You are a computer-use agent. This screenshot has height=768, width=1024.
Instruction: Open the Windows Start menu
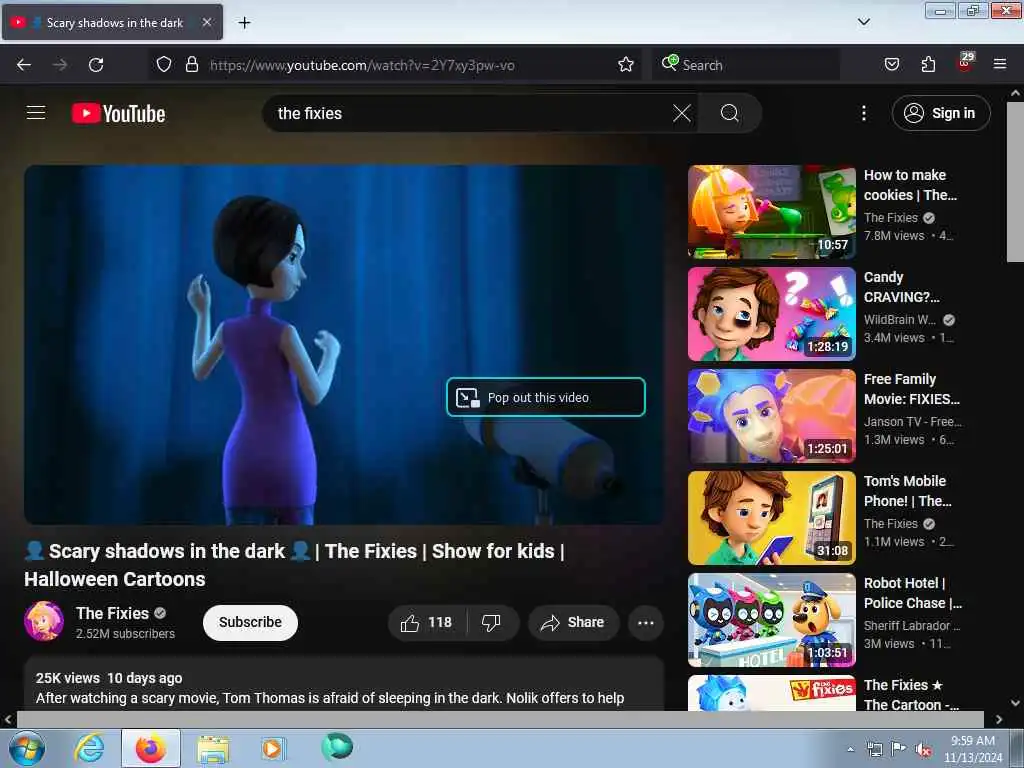(27, 748)
